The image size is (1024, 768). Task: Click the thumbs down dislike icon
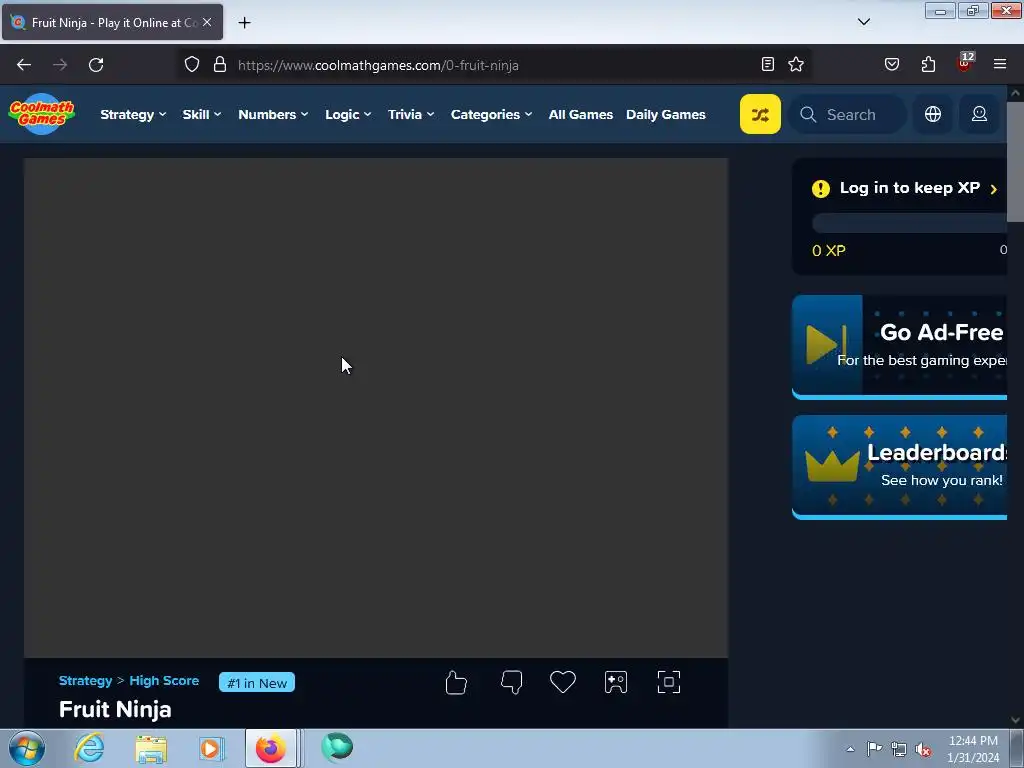click(x=511, y=682)
